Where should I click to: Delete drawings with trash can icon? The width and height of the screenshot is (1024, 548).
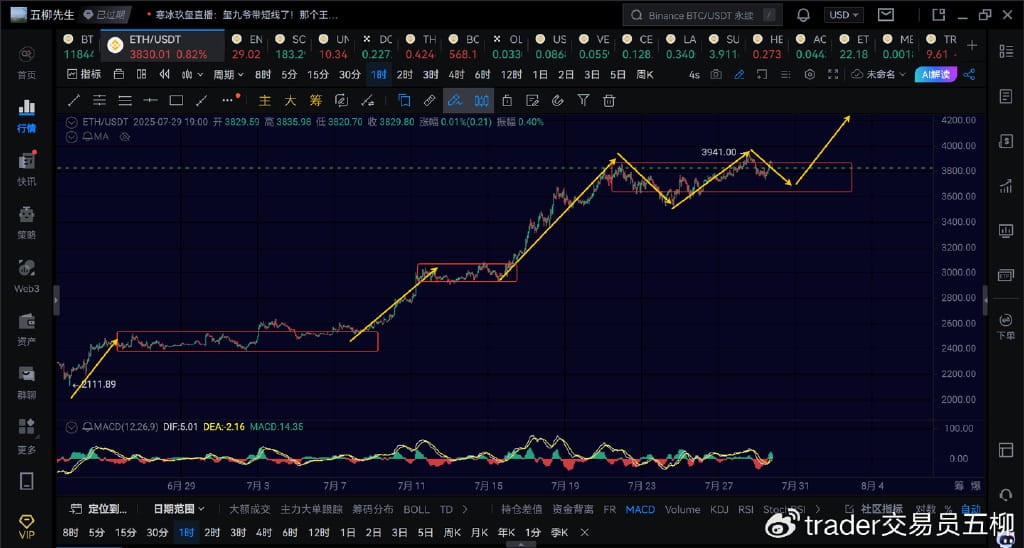tap(609, 101)
